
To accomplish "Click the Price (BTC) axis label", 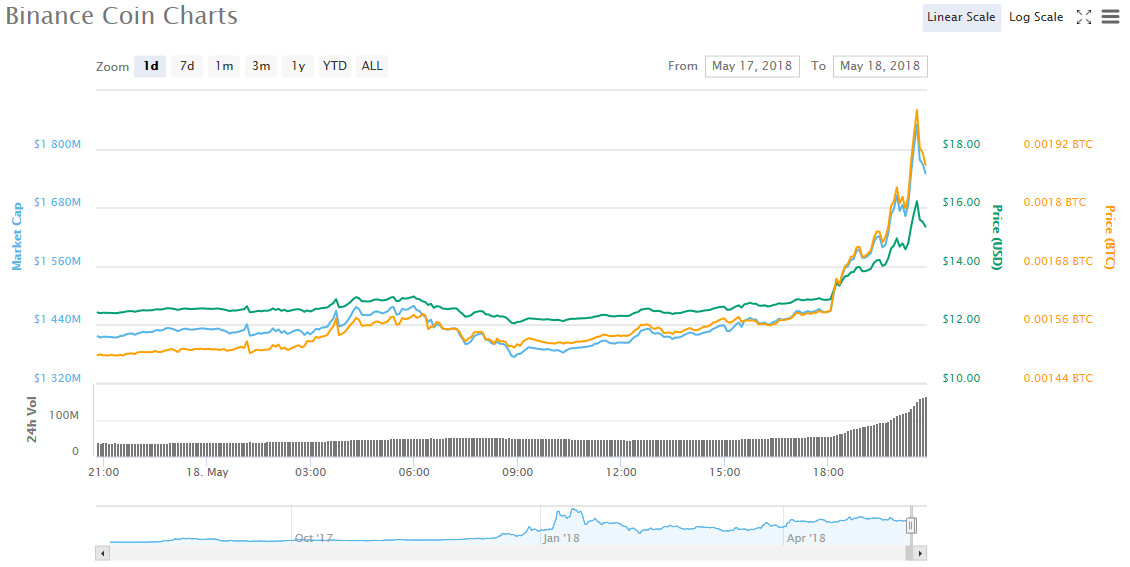I will (1109, 237).
